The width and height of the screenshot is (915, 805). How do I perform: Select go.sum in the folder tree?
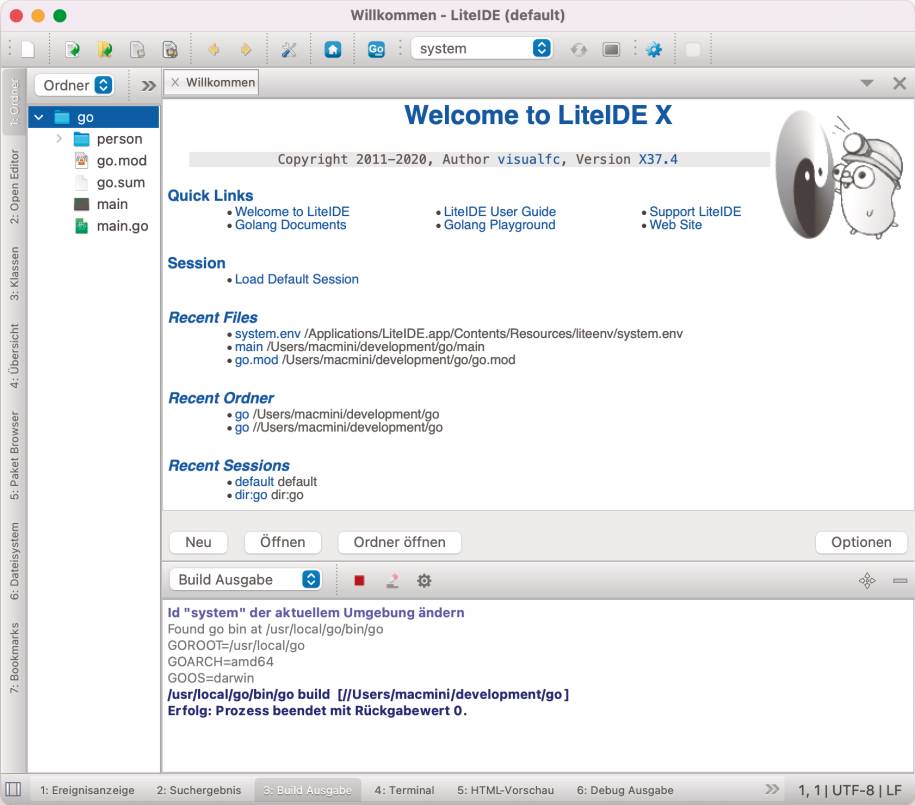[x=120, y=182]
